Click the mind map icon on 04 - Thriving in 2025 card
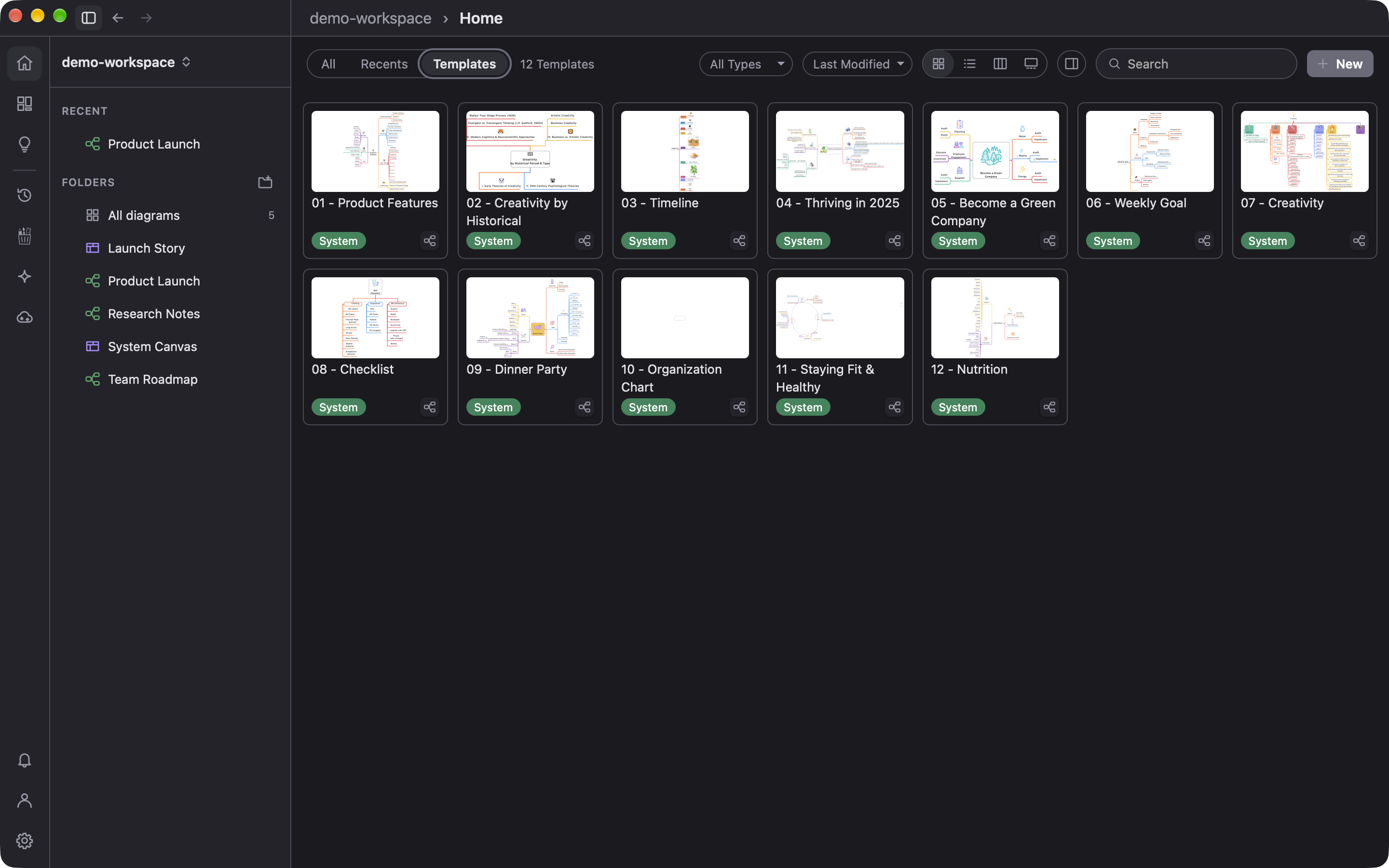The image size is (1389, 868). click(894, 241)
